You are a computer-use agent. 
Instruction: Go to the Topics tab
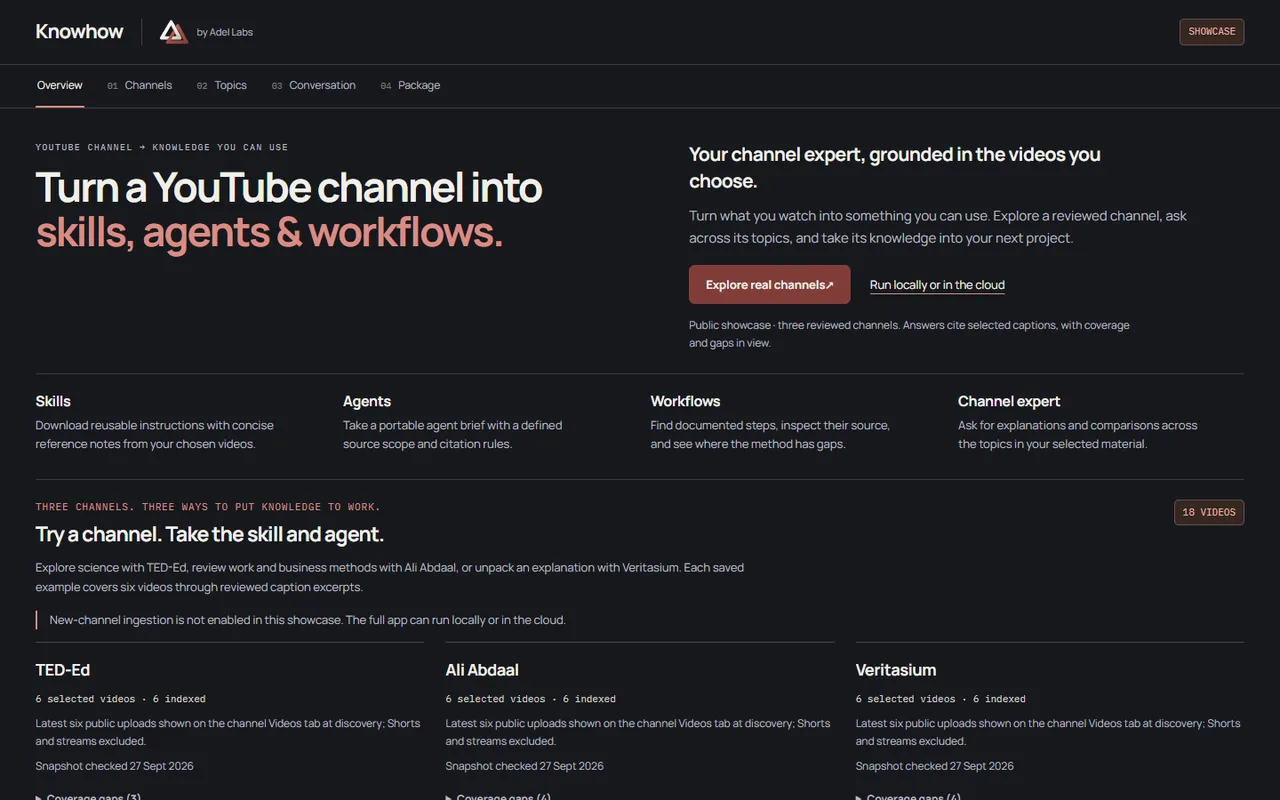tap(222, 85)
